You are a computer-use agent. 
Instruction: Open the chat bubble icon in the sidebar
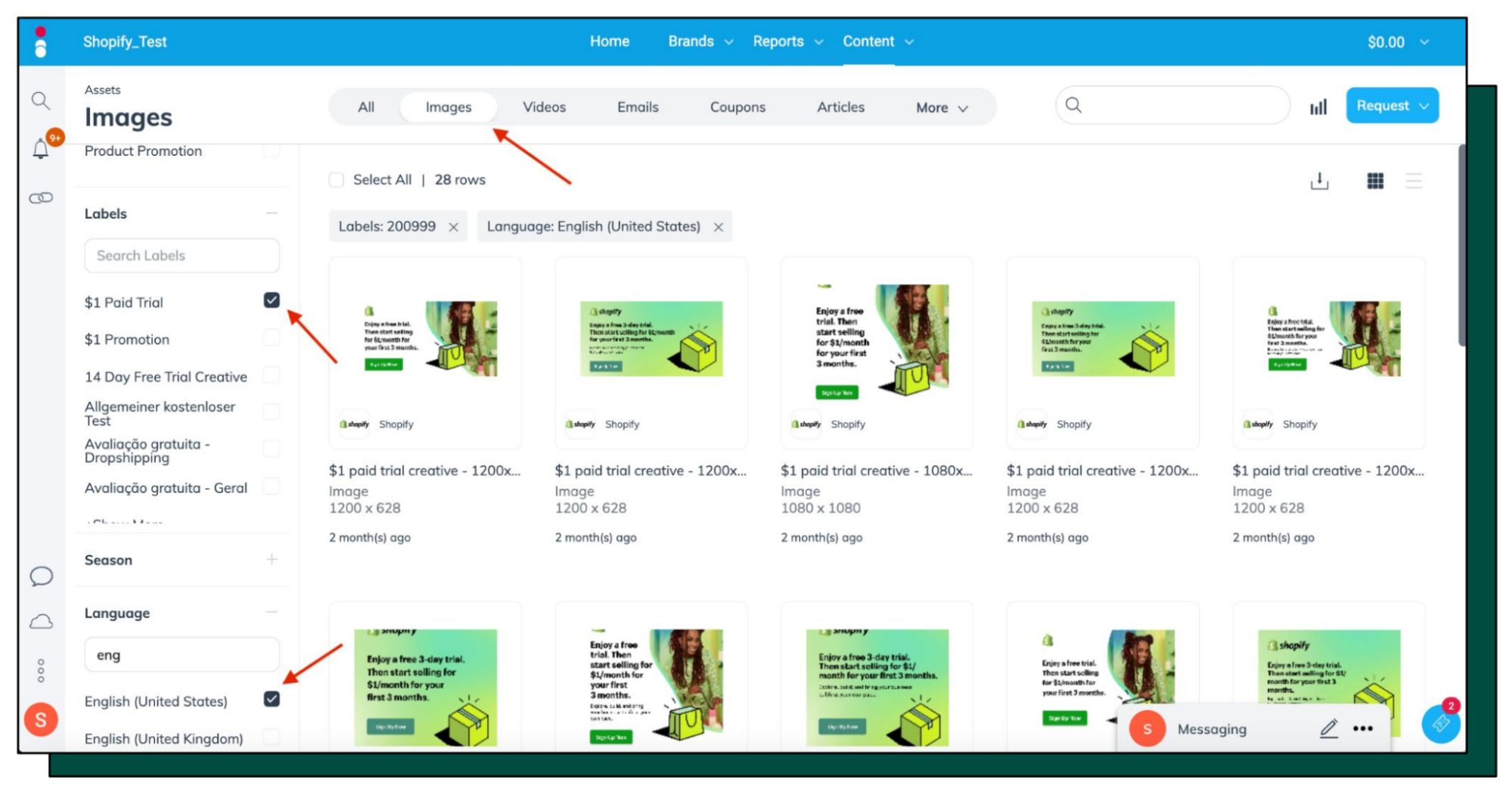41,576
